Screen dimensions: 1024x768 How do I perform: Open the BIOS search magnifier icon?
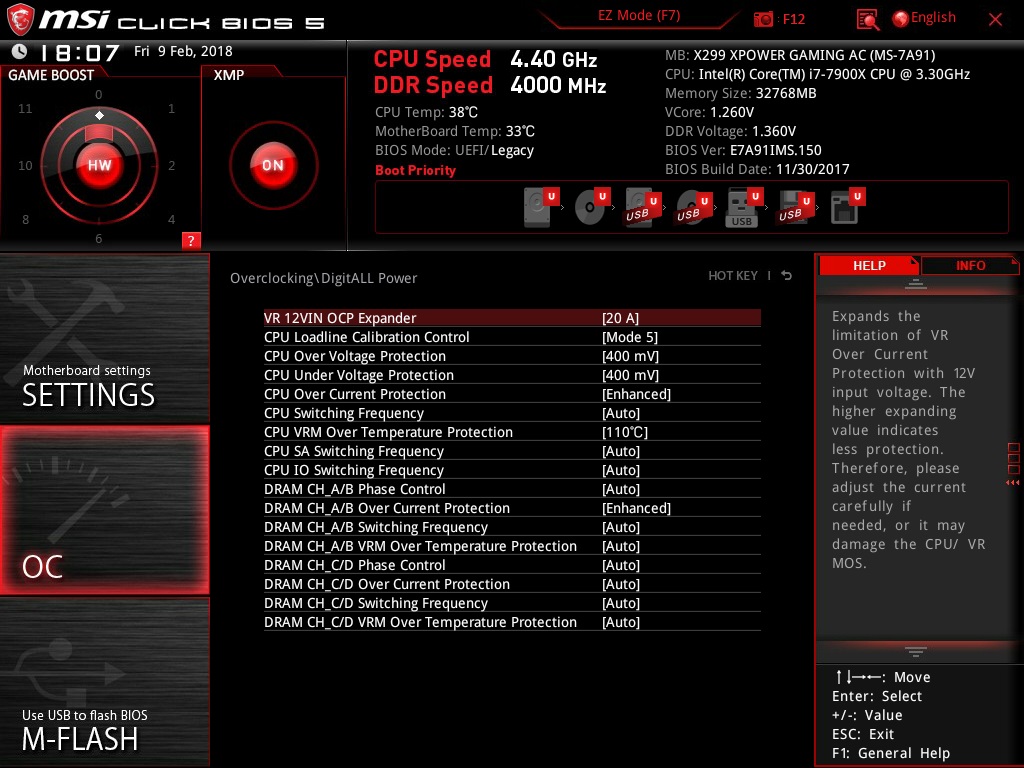(x=868, y=20)
